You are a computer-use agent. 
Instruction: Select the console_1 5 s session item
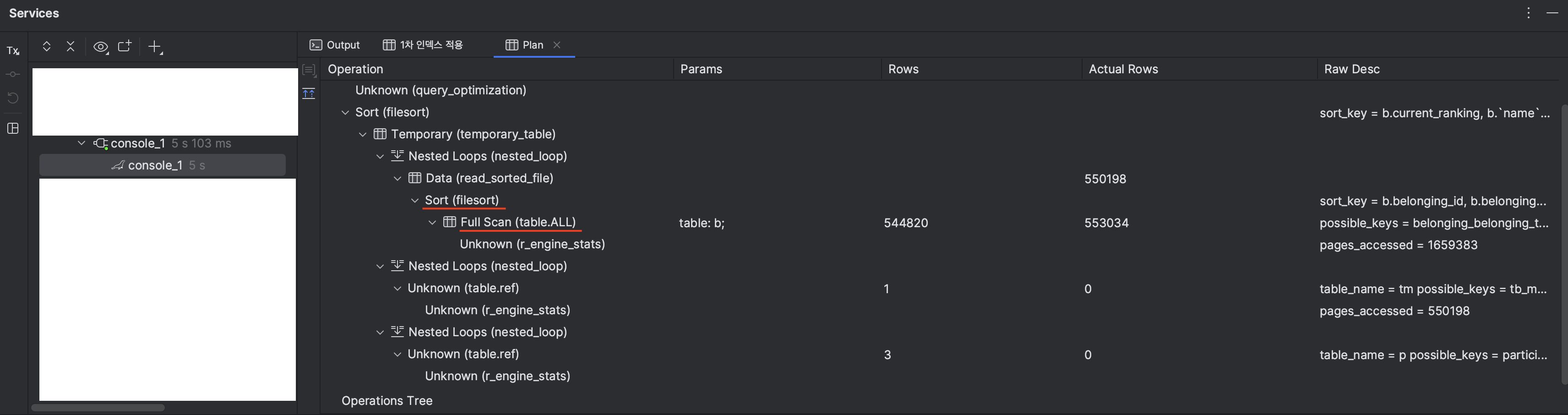(x=163, y=165)
